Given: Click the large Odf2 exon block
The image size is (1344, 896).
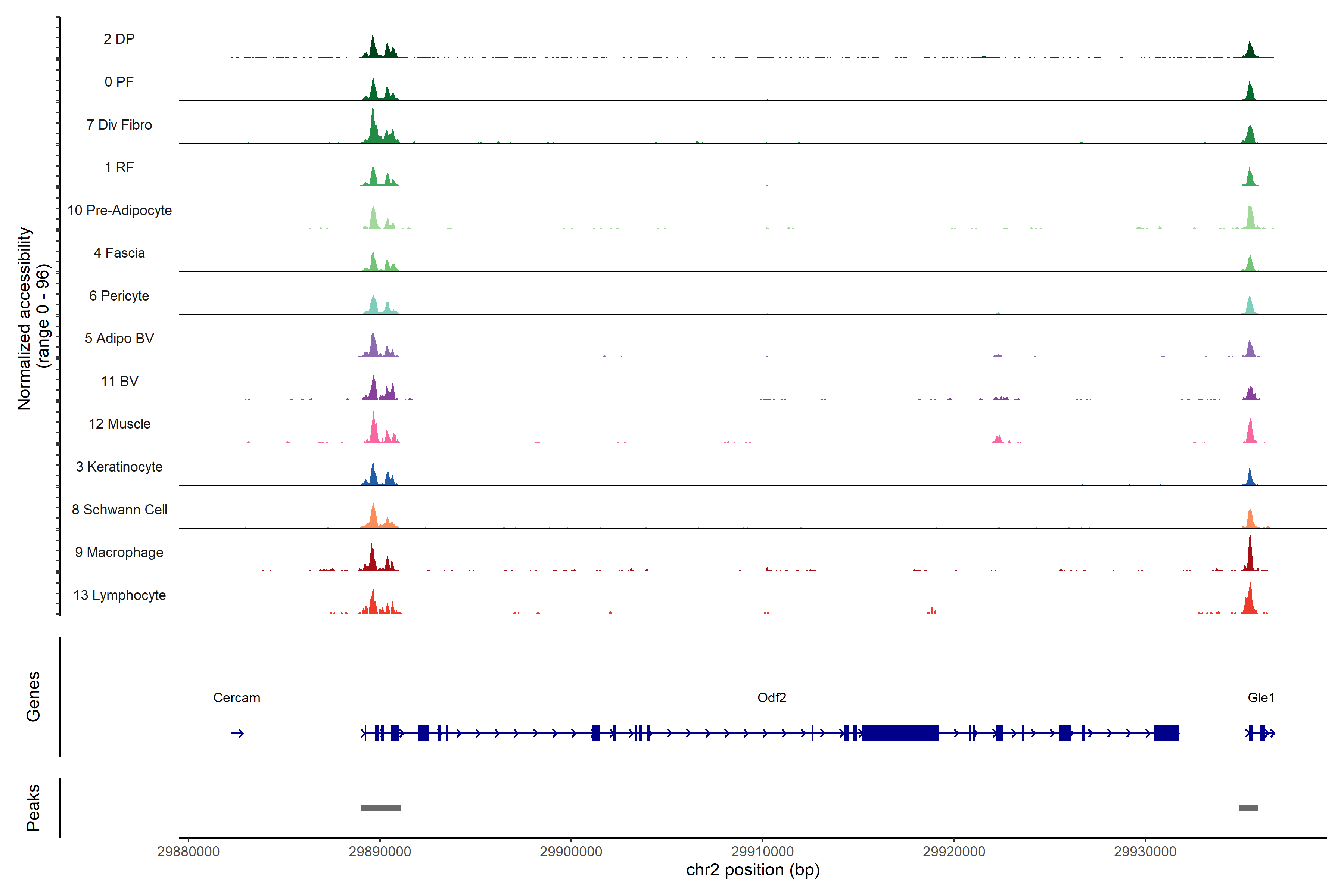Looking at the screenshot, I should [900, 733].
